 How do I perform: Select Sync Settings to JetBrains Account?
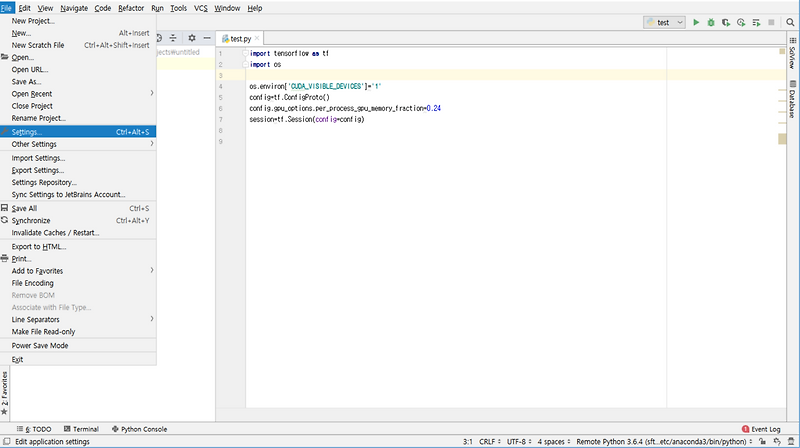coord(78,195)
